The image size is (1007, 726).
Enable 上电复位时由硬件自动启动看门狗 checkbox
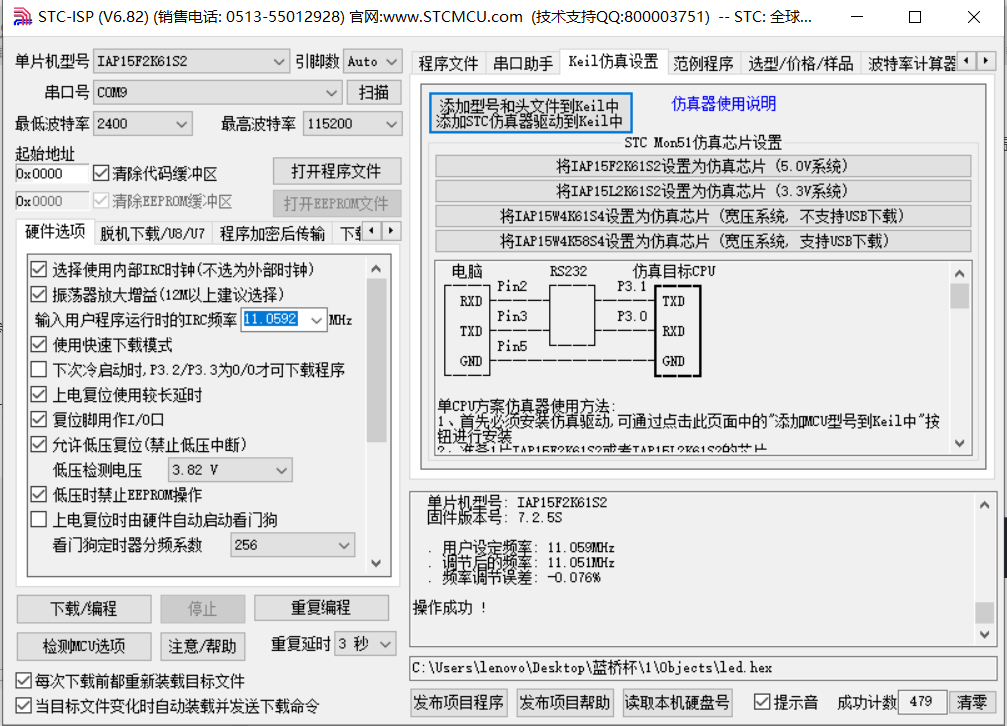[x=39, y=519]
